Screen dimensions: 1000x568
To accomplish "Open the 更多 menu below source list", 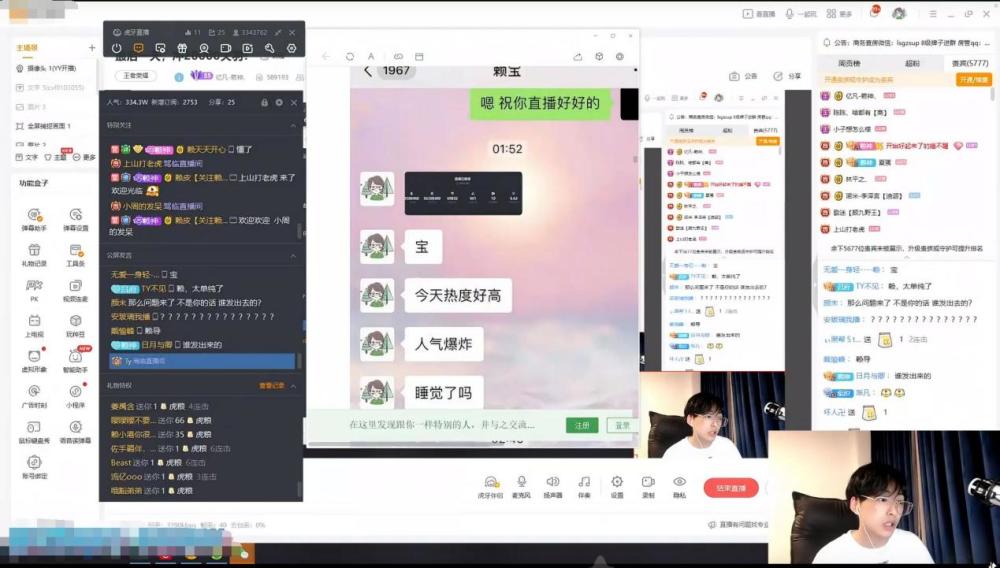I will 85,157.
